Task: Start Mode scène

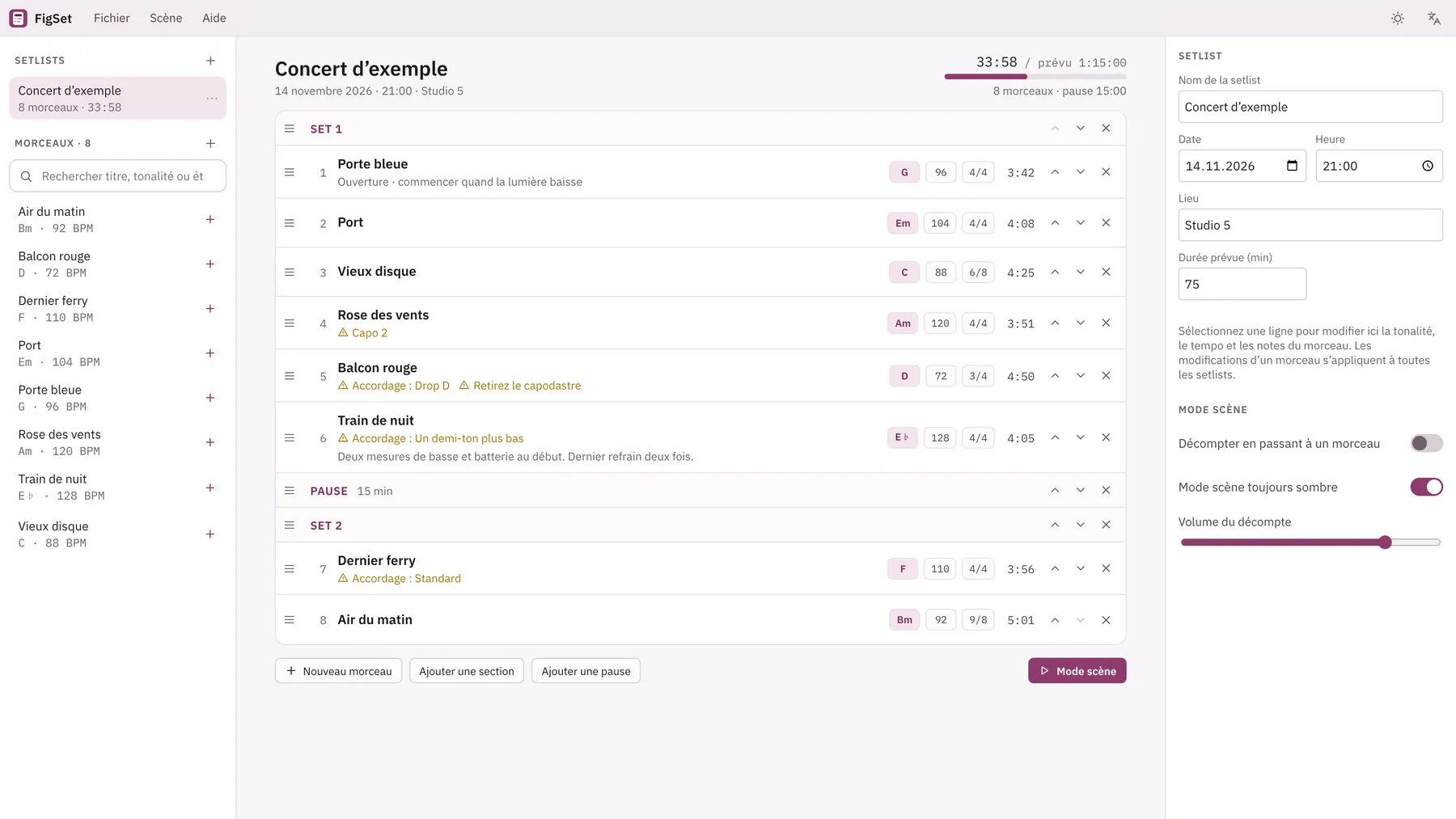Action: pos(1077,671)
